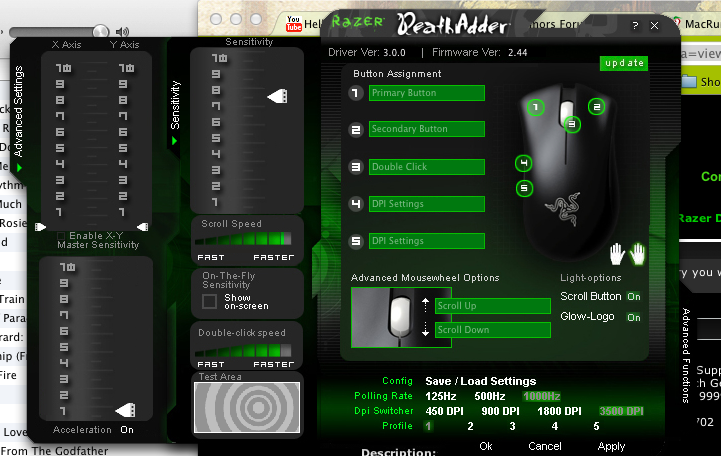
Task: Switch to Profile 3
Action: (512, 426)
